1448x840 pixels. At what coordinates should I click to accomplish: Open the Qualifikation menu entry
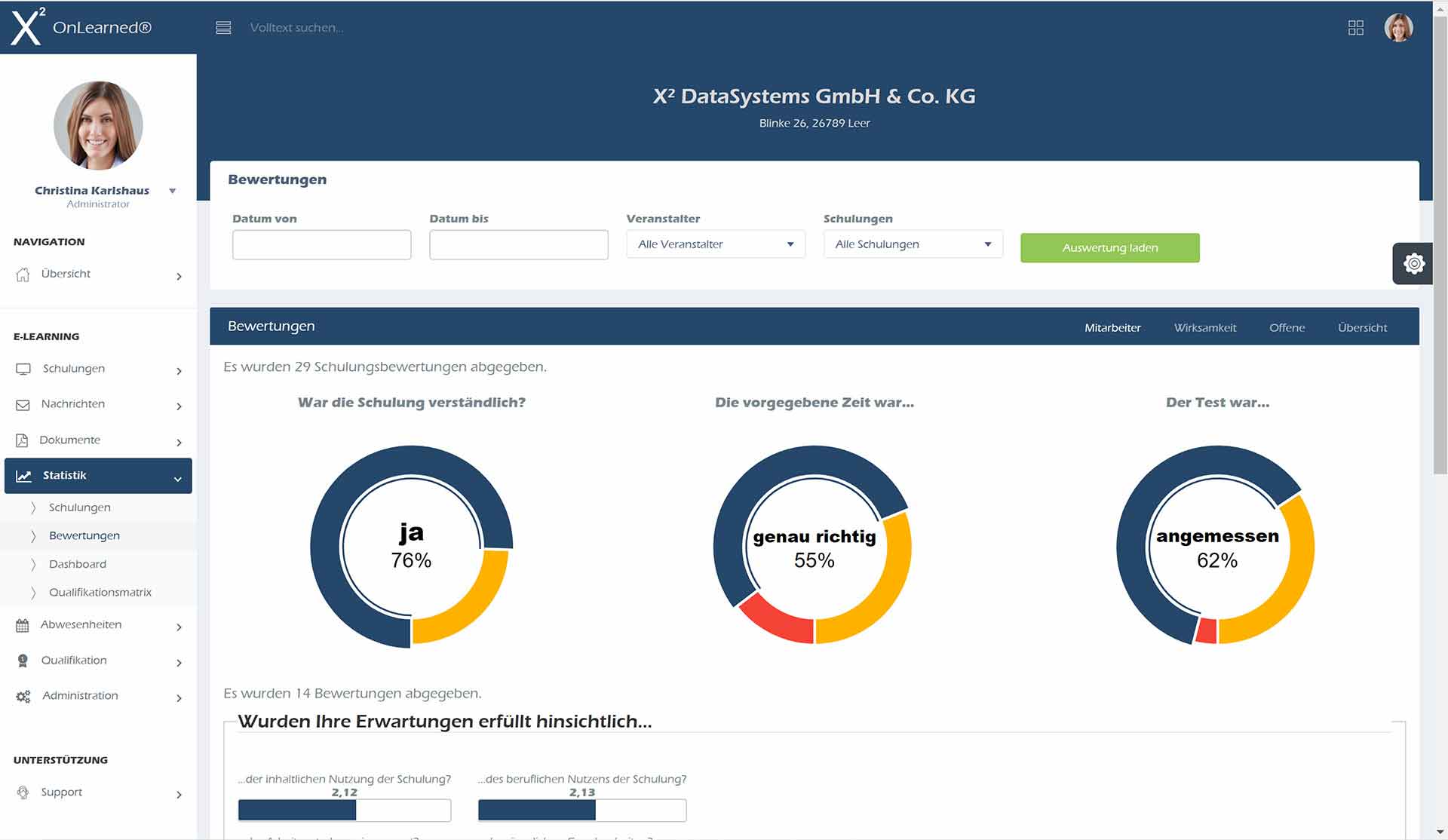point(74,660)
